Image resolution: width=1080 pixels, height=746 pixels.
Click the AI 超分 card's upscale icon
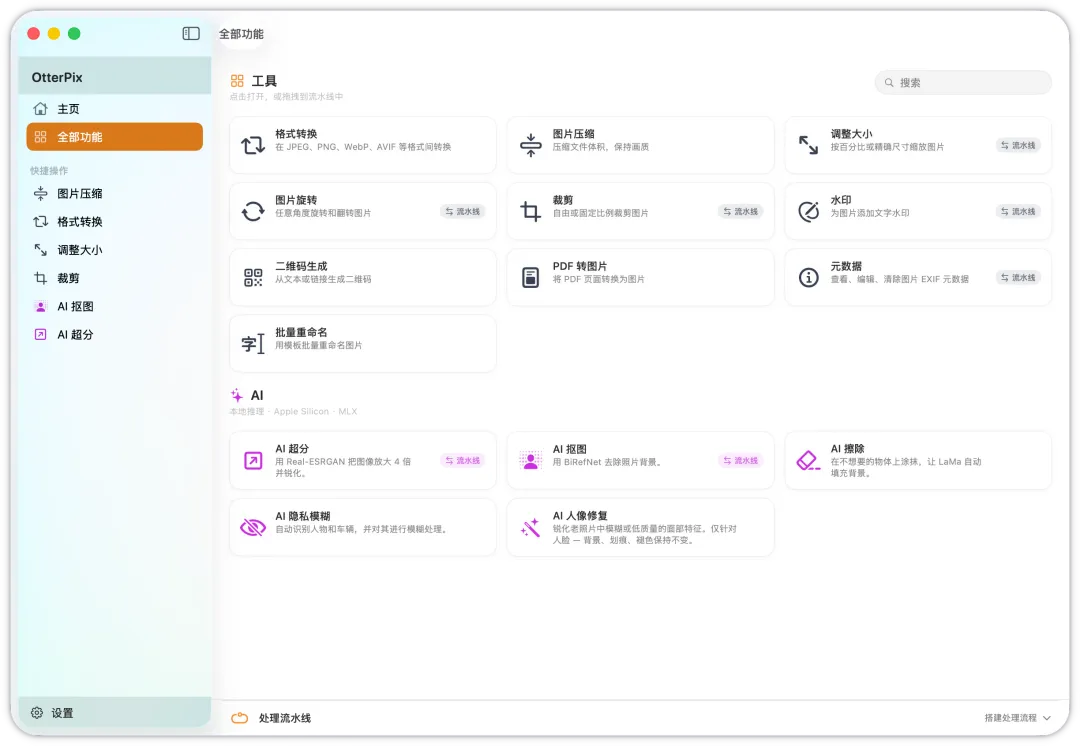click(253, 460)
